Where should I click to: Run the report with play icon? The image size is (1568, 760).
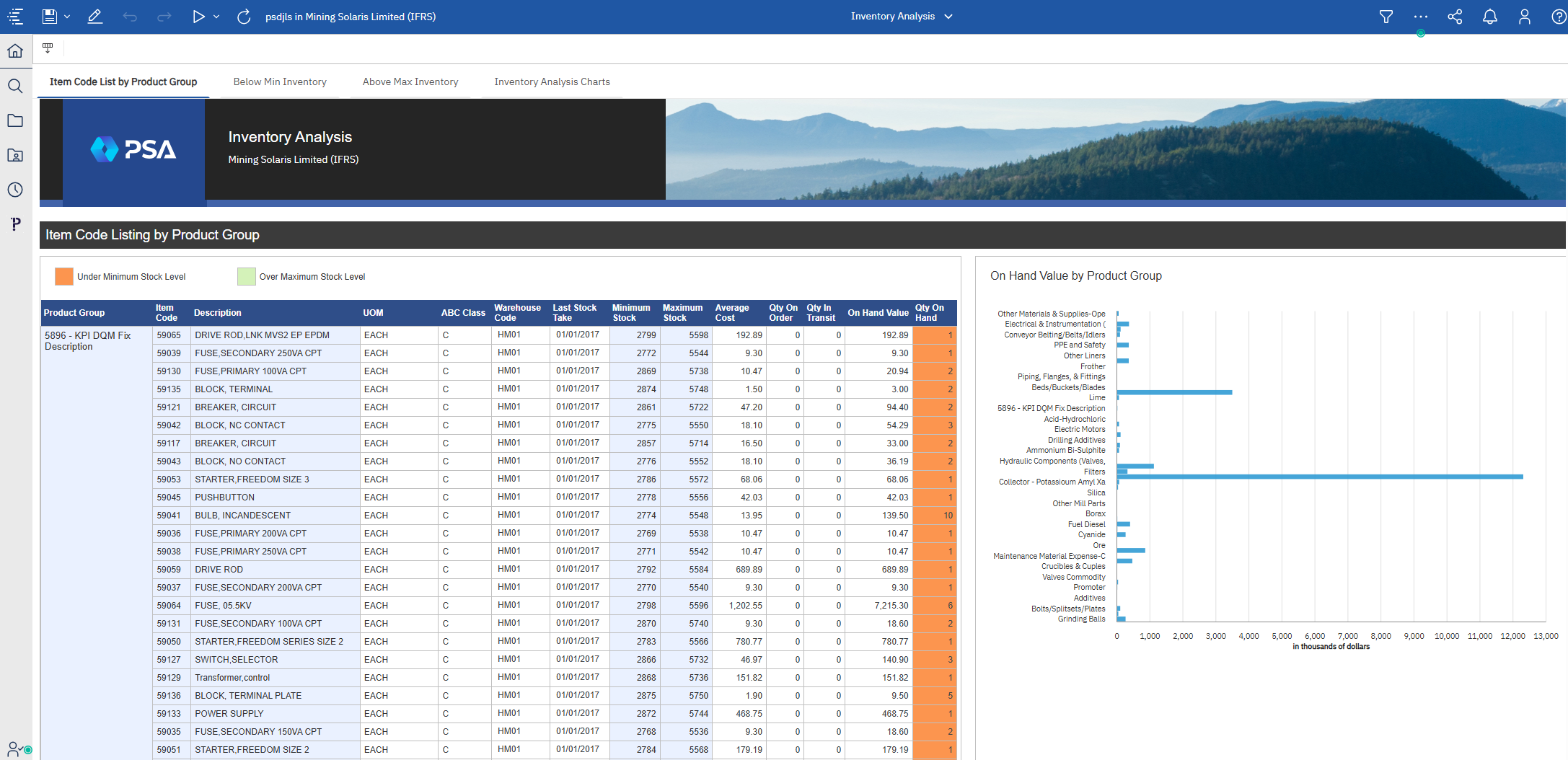click(x=198, y=17)
